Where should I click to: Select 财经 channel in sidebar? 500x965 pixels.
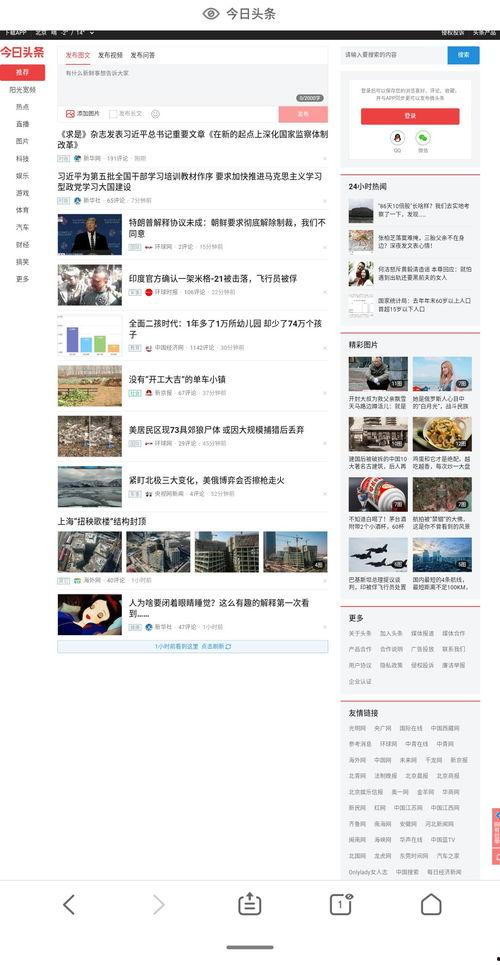(22, 245)
